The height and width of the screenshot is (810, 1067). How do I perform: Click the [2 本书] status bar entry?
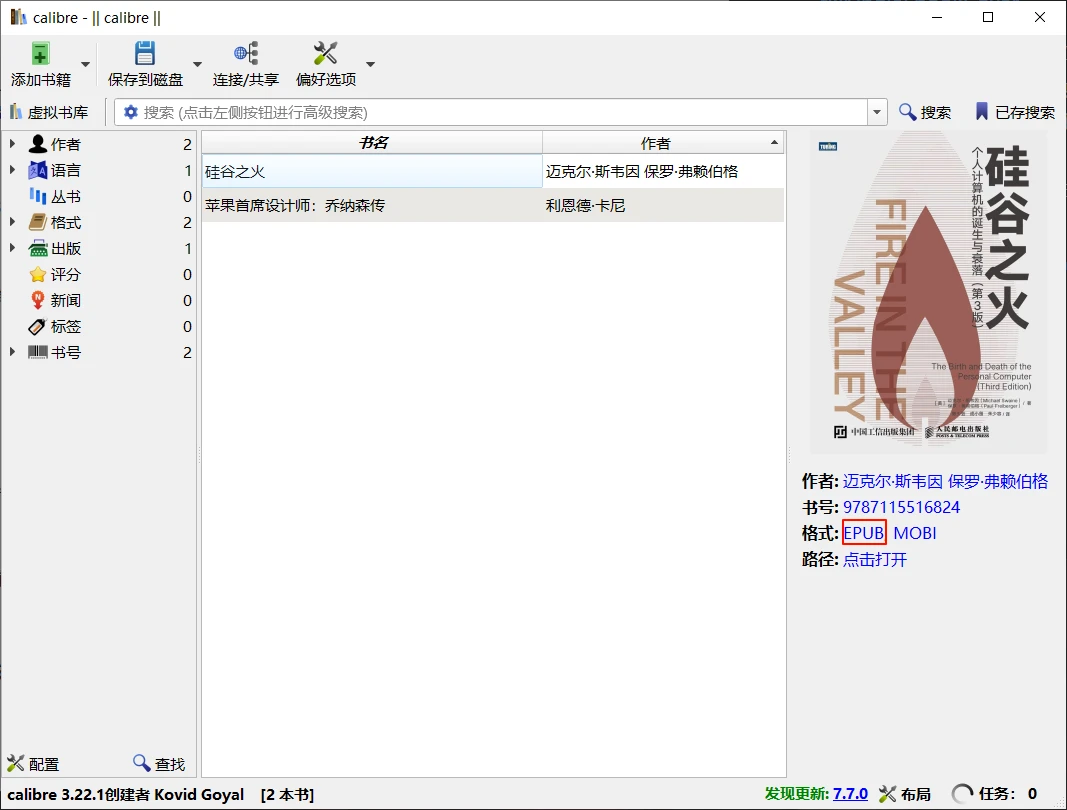(287, 794)
